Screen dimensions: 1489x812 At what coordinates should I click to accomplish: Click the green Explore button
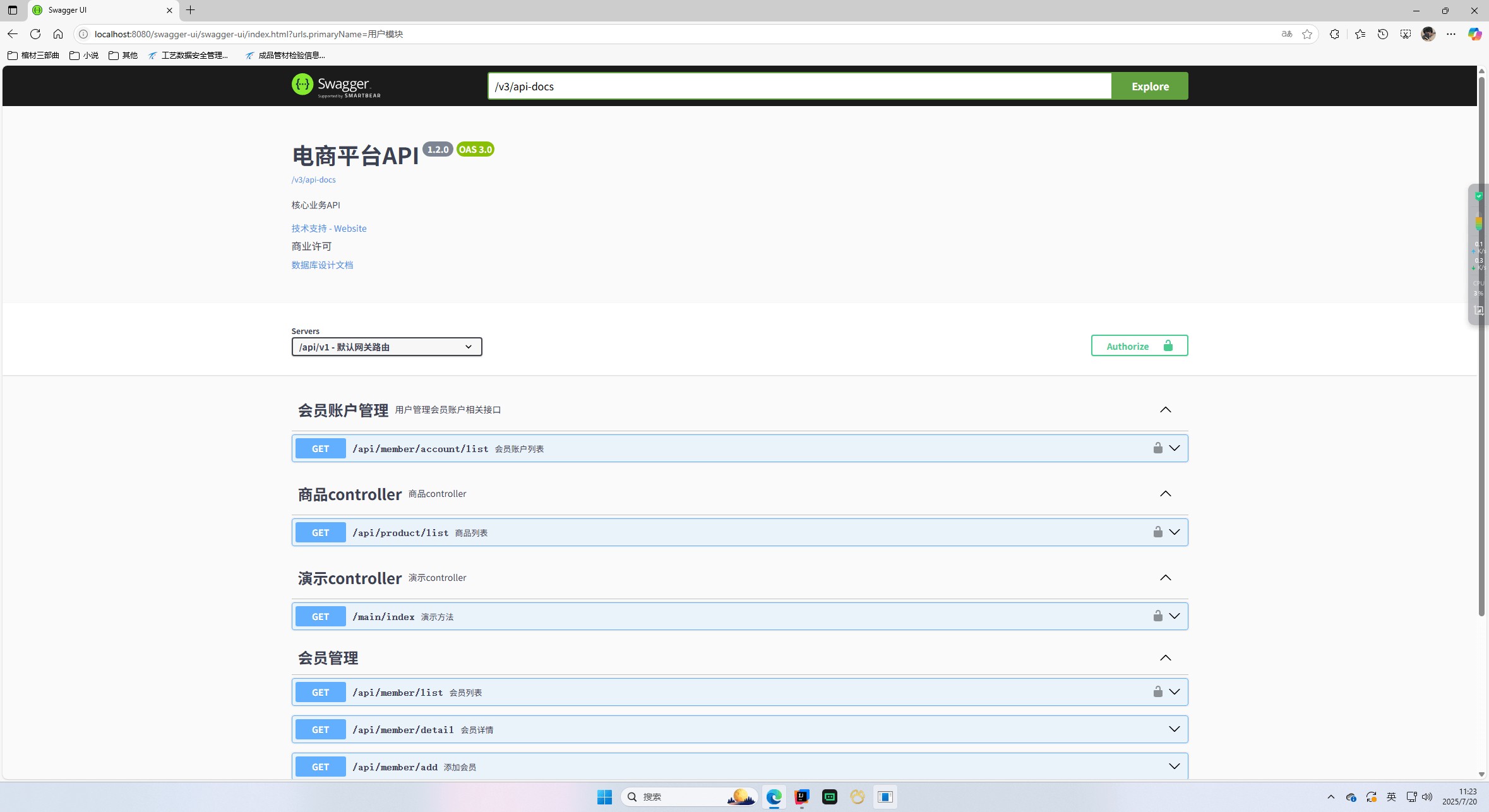coord(1149,87)
